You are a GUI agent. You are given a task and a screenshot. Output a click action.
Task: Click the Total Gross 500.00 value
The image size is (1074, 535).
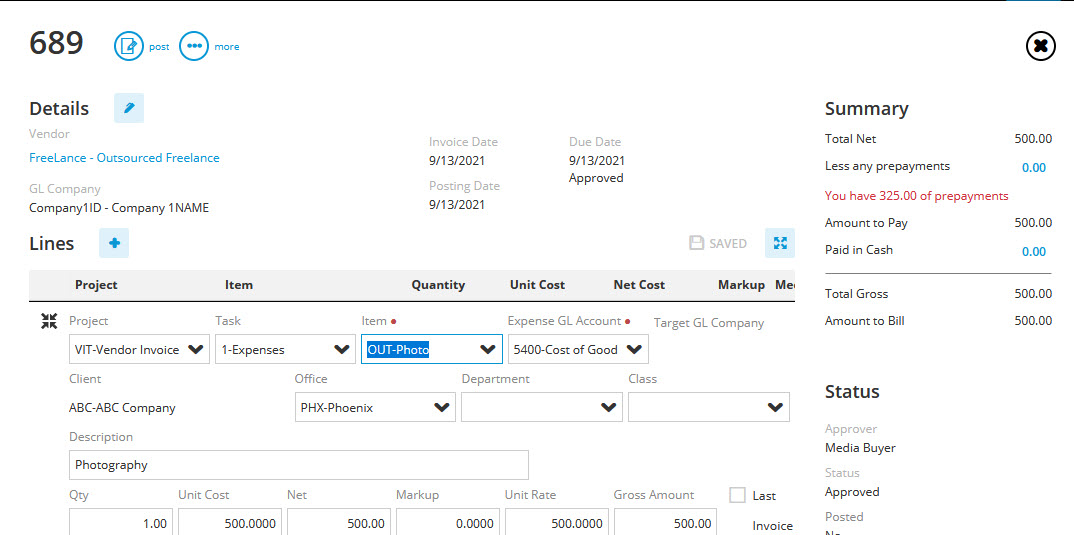(x=1033, y=294)
